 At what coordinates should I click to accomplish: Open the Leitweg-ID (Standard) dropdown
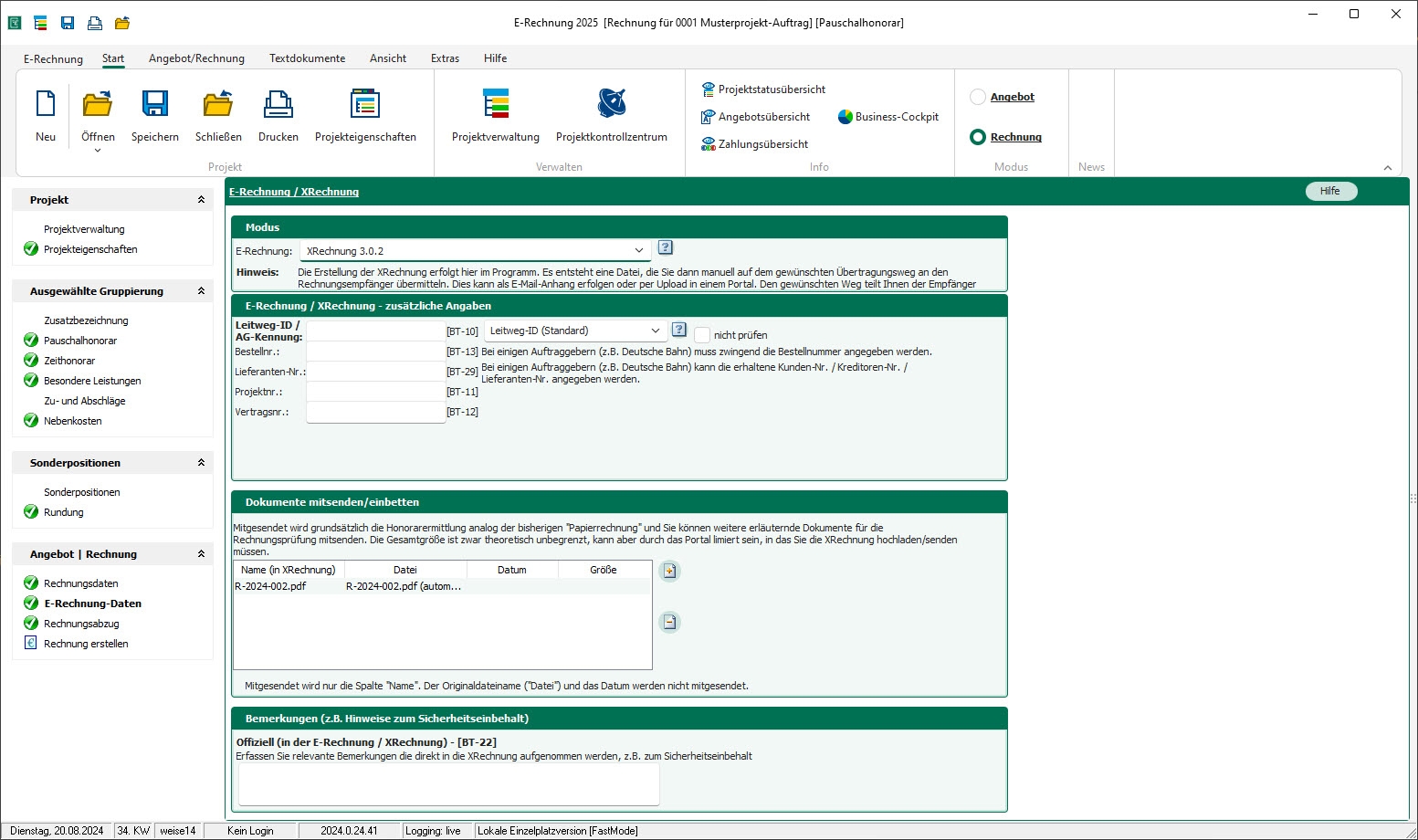(575, 331)
